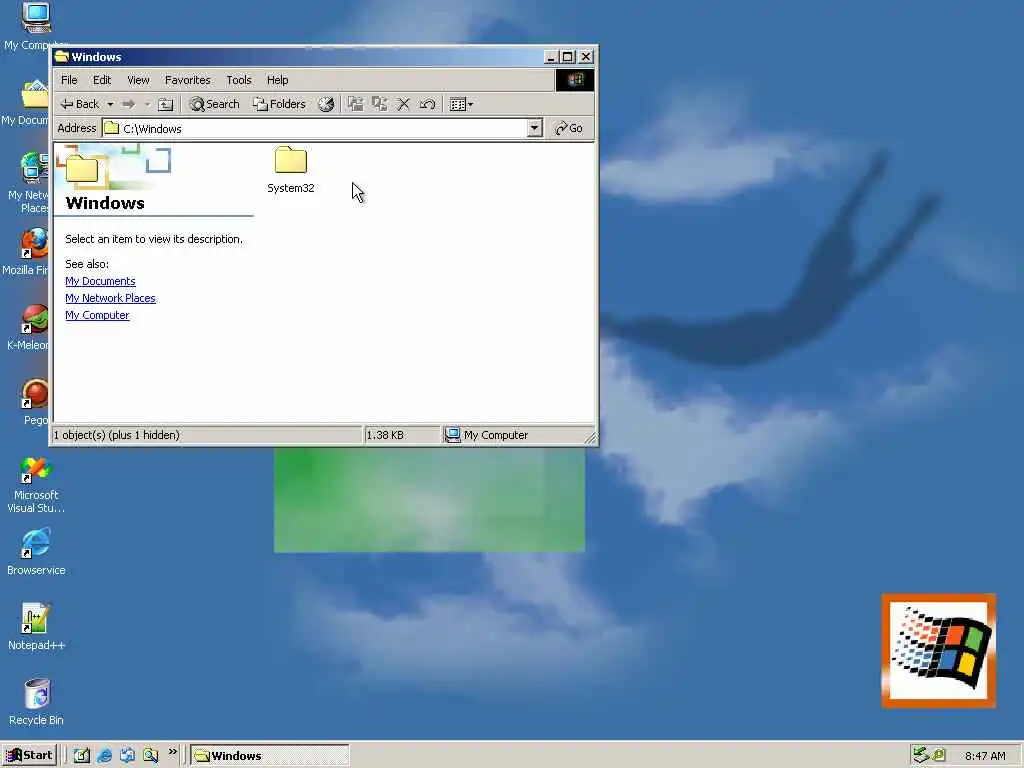The image size is (1024, 768).
Task: Open the Tools menu
Action: click(x=239, y=80)
